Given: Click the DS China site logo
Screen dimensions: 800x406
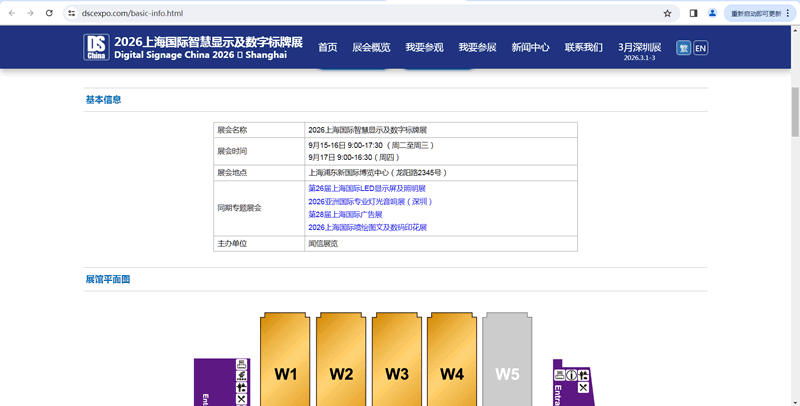Looking at the screenshot, I should 96,47.
